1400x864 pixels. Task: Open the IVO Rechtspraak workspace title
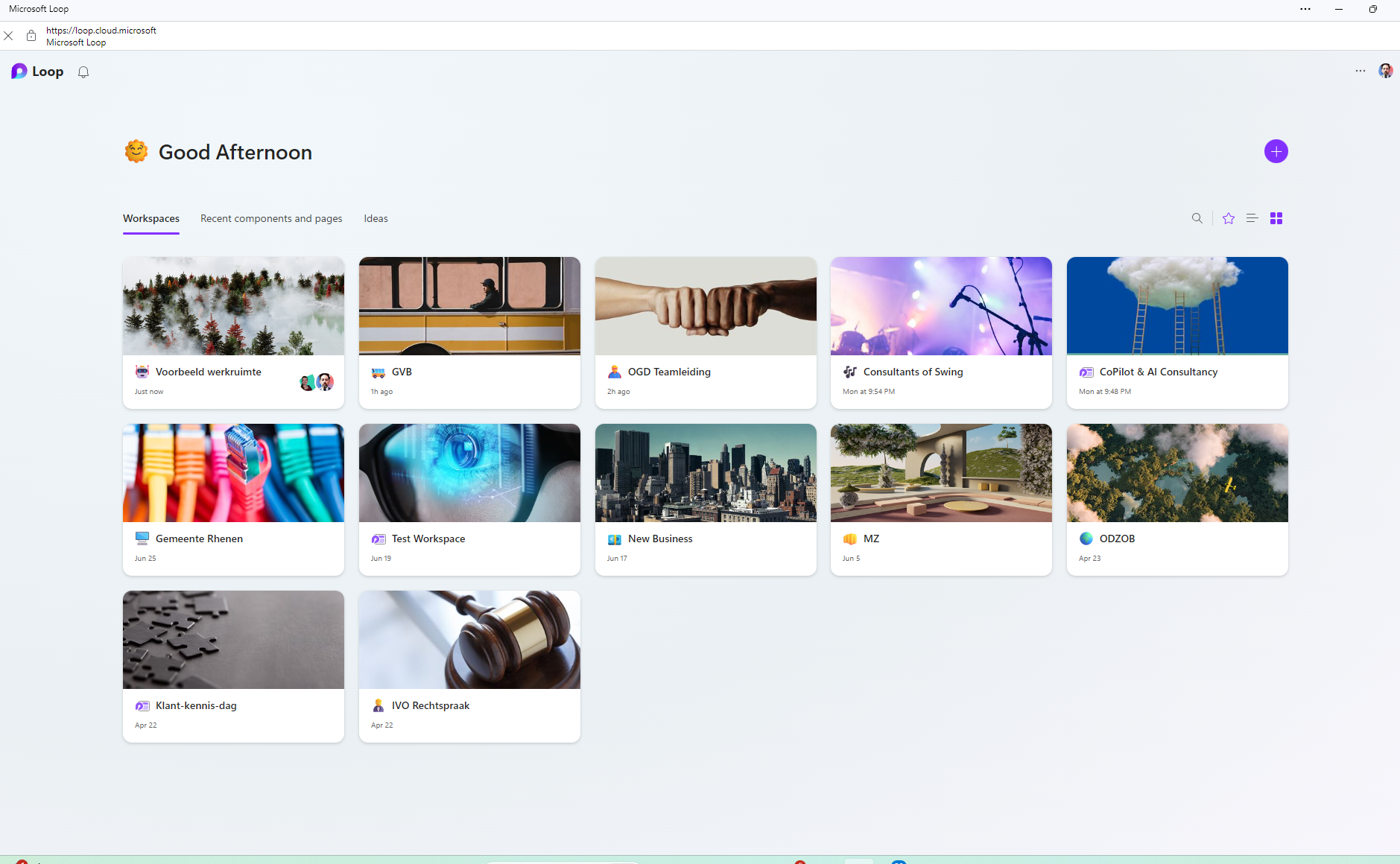pyautogui.click(x=431, y=705)
